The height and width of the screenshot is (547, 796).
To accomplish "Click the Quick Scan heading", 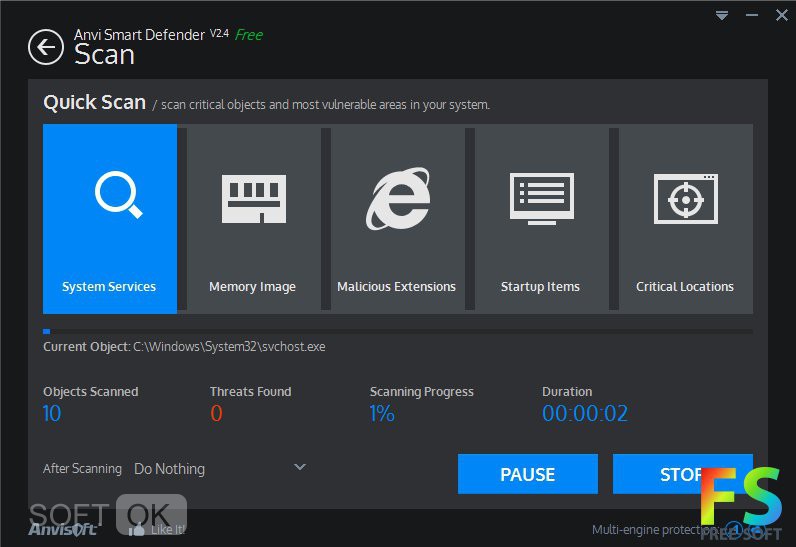I will tap(94, 102).
